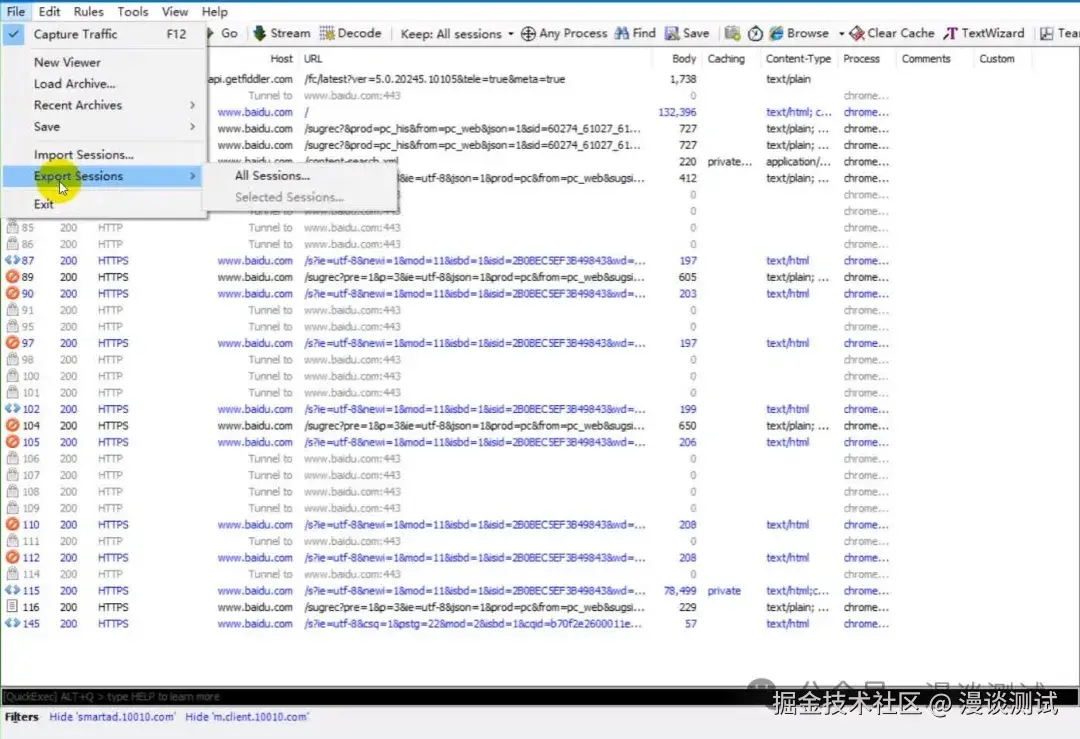Click the Filters label in status bar
Image resolution: width=1080 pixels, height=739 pixels.
click(x=21, y=717)
